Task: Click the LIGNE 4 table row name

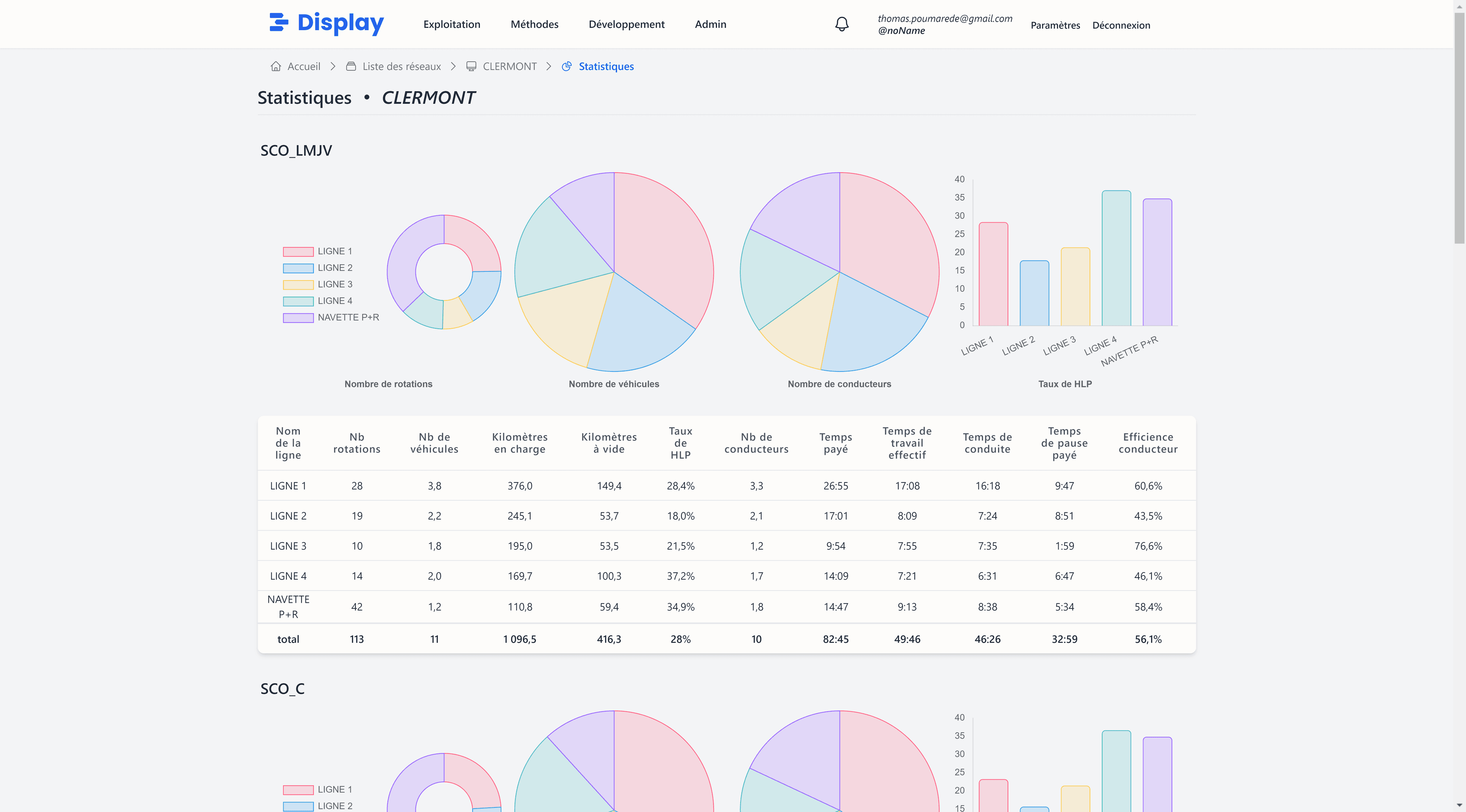Action: pyautogui.click(x=288, y=576)
